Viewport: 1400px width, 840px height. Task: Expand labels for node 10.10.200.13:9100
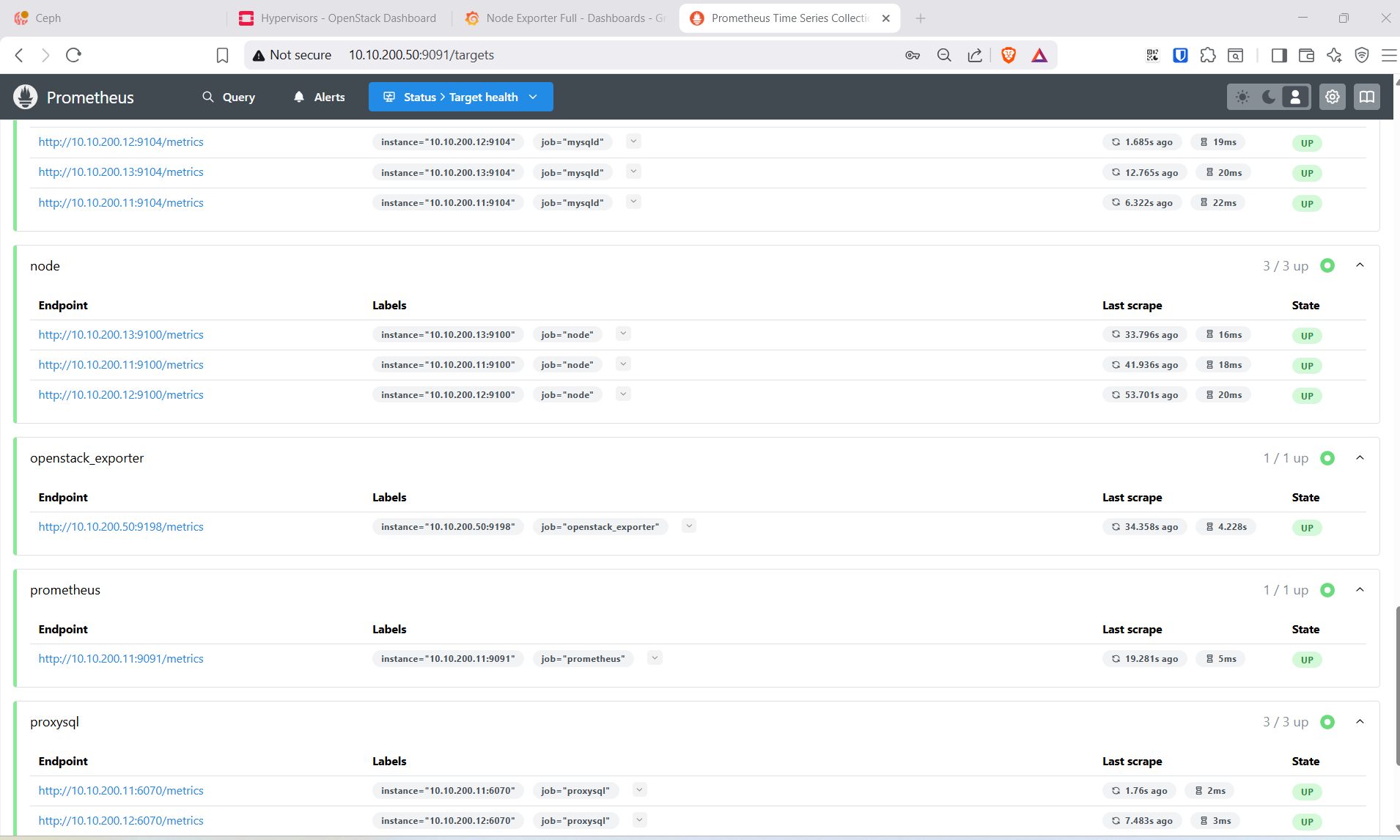pos(623,334)
